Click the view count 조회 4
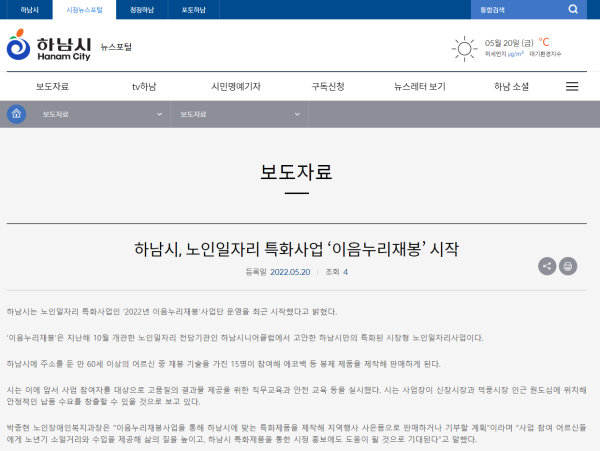Screen dimensions: 600x451 tap(336, 272)
